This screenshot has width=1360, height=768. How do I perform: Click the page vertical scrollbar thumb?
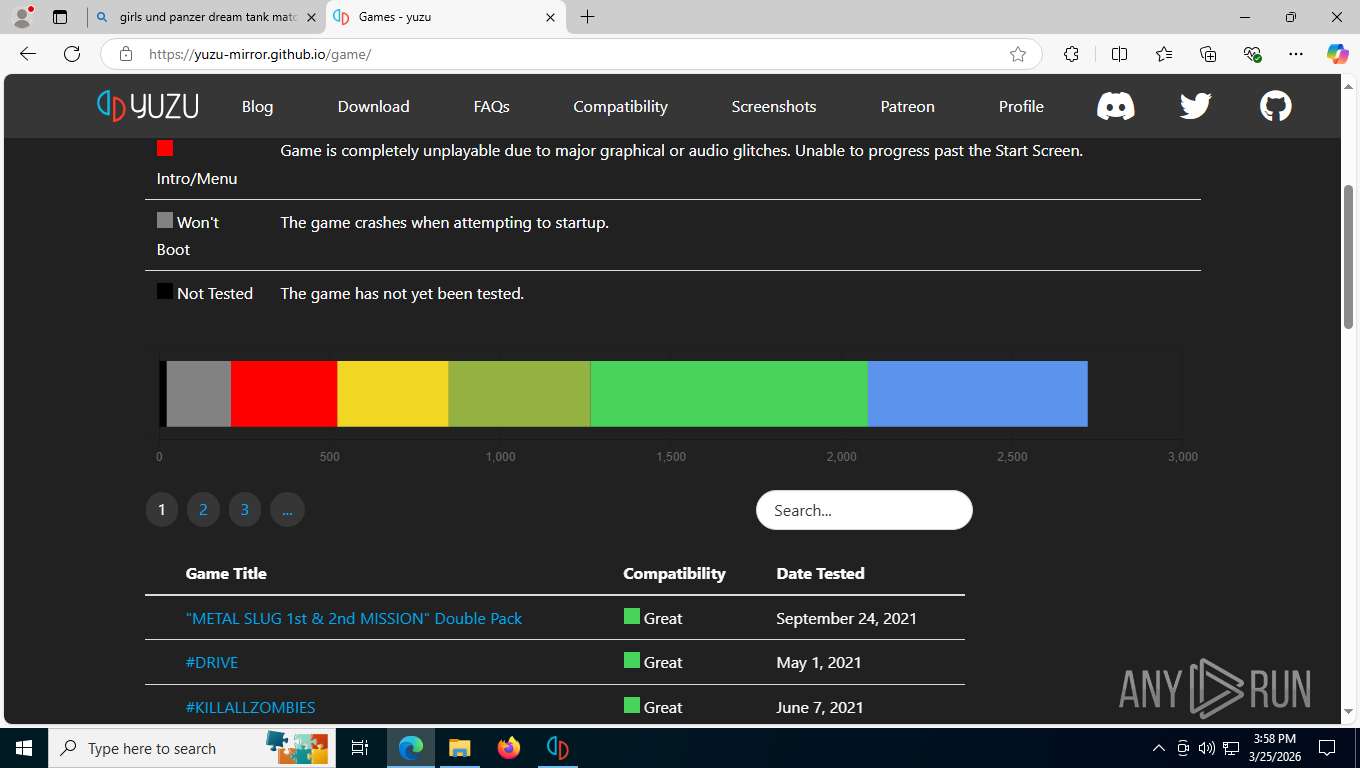[1348, 257]
